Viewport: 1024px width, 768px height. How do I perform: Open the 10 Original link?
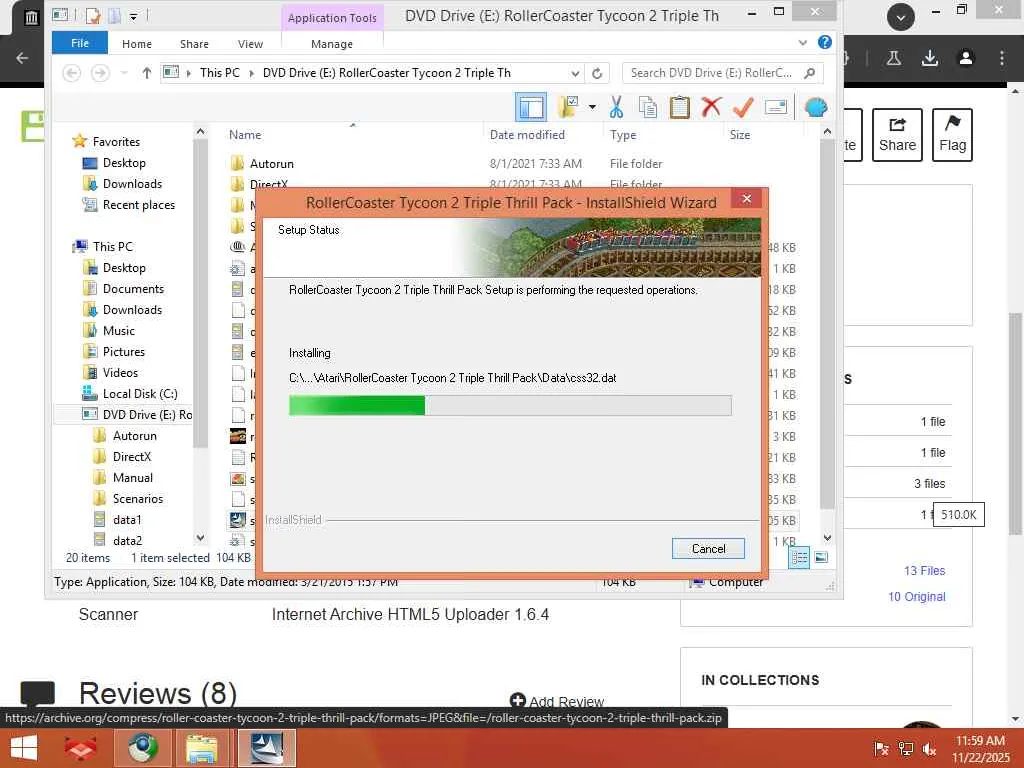click(916, 597)
